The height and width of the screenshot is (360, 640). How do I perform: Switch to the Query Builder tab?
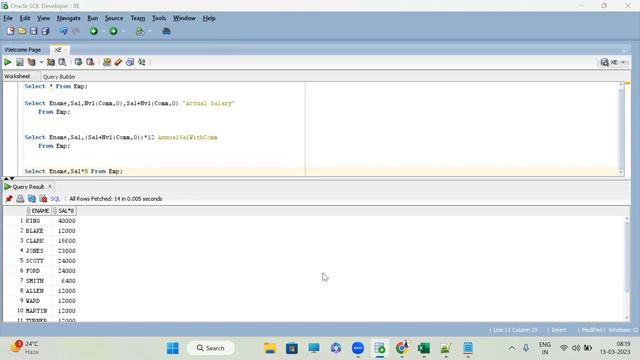point(59,77)
